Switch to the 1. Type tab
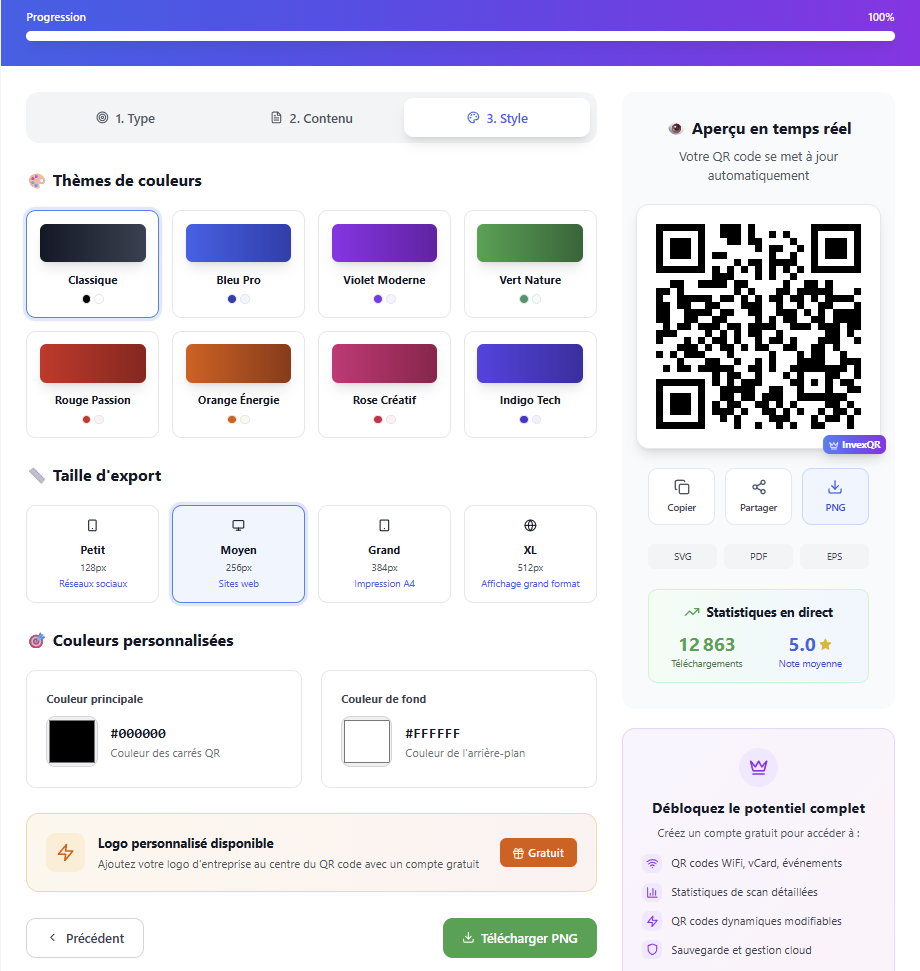The image size is (920, 971). pos(126,118)
